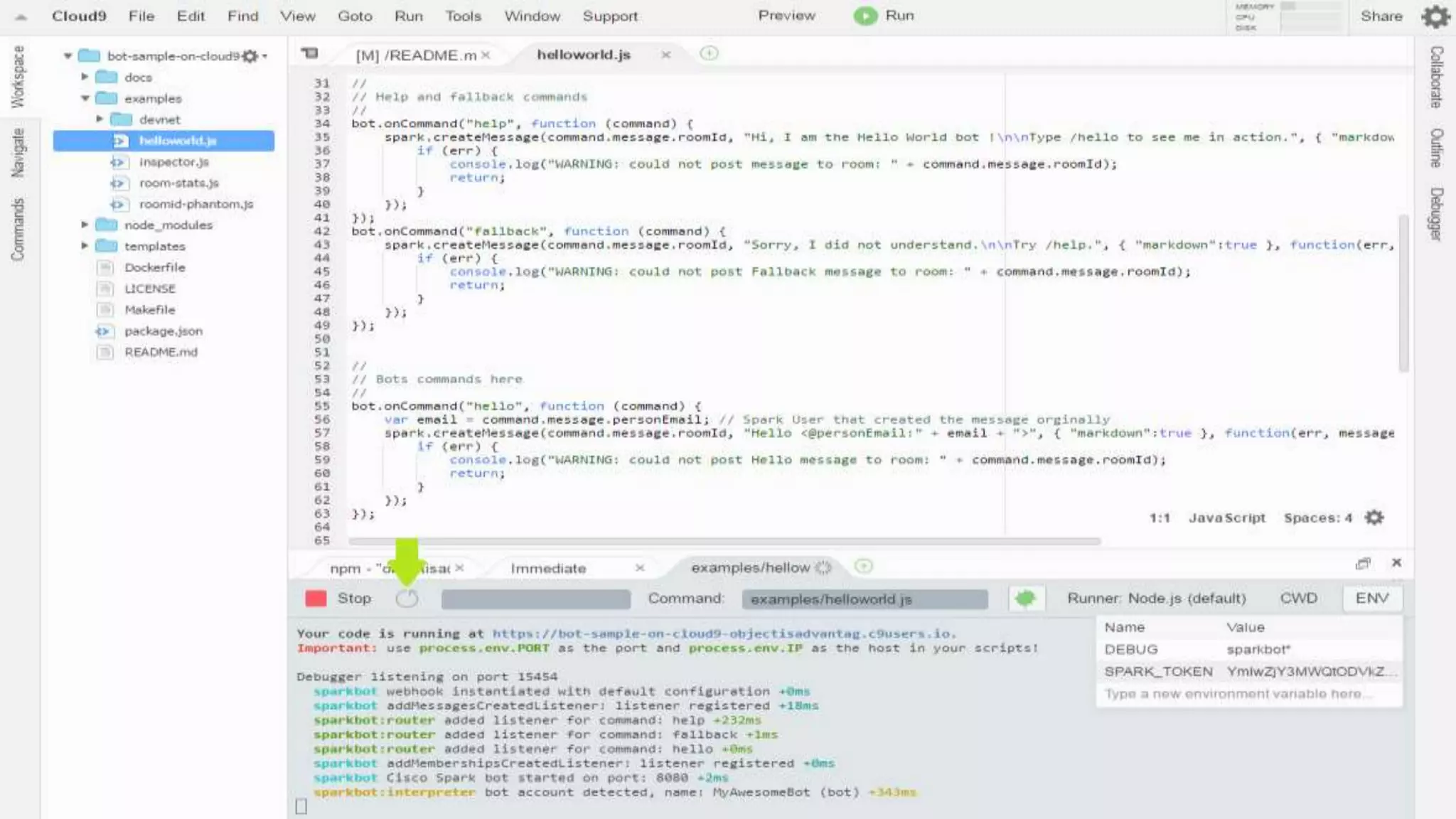The image size is (1456, 819).
Task: Toggle the green debugger bug icon
Action: point(1025,599)
